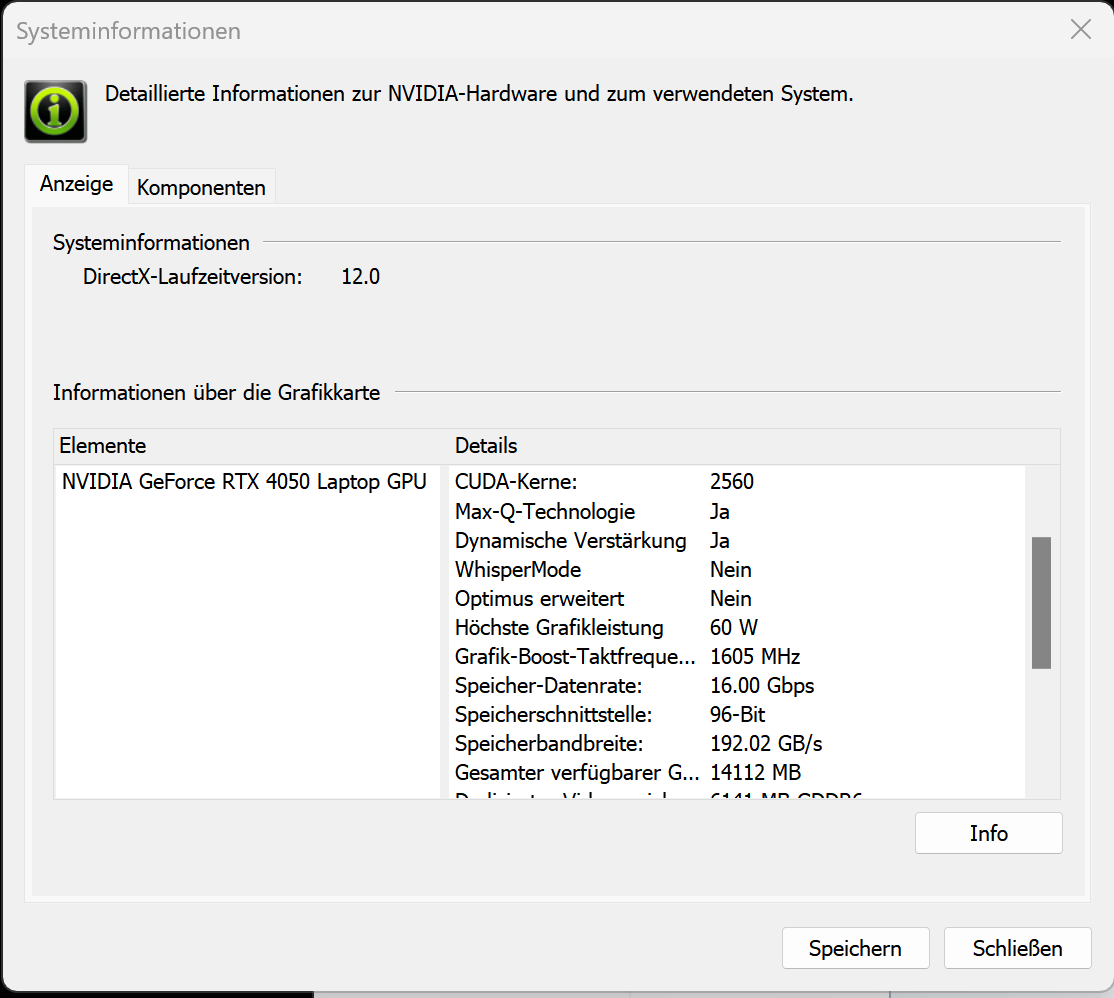The width and height of the screenshot is (1114, 998).
Task: Select the Anzeige tab
Action: pos(77,185)
